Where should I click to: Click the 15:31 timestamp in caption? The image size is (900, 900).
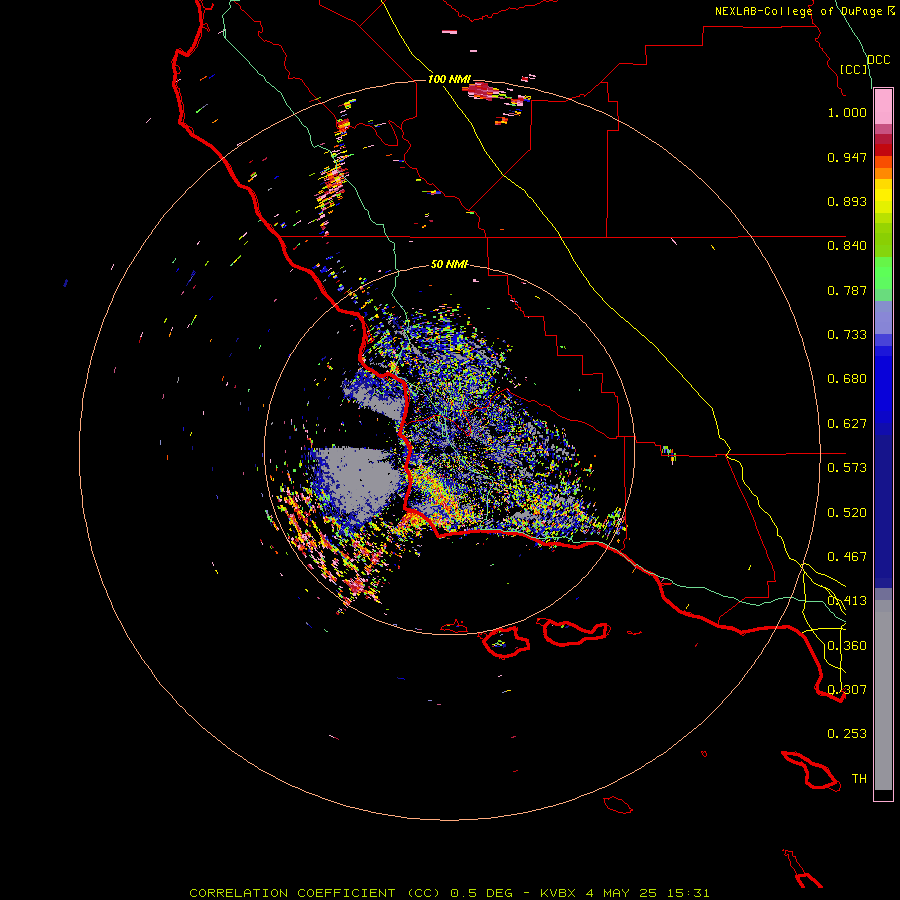pyautogui.click(x=690, y=893)
